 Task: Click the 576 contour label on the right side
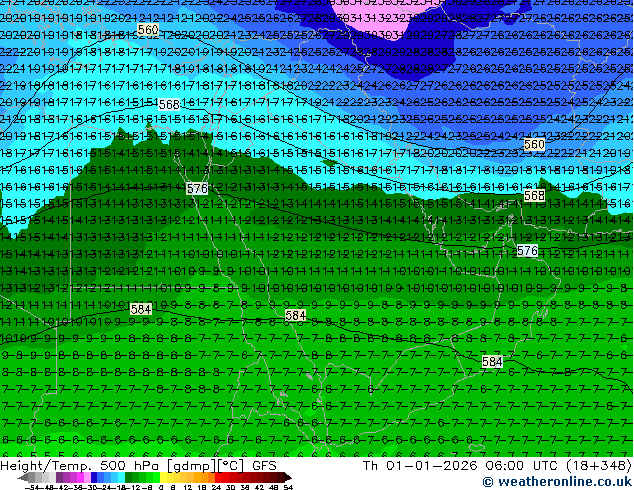527,251
